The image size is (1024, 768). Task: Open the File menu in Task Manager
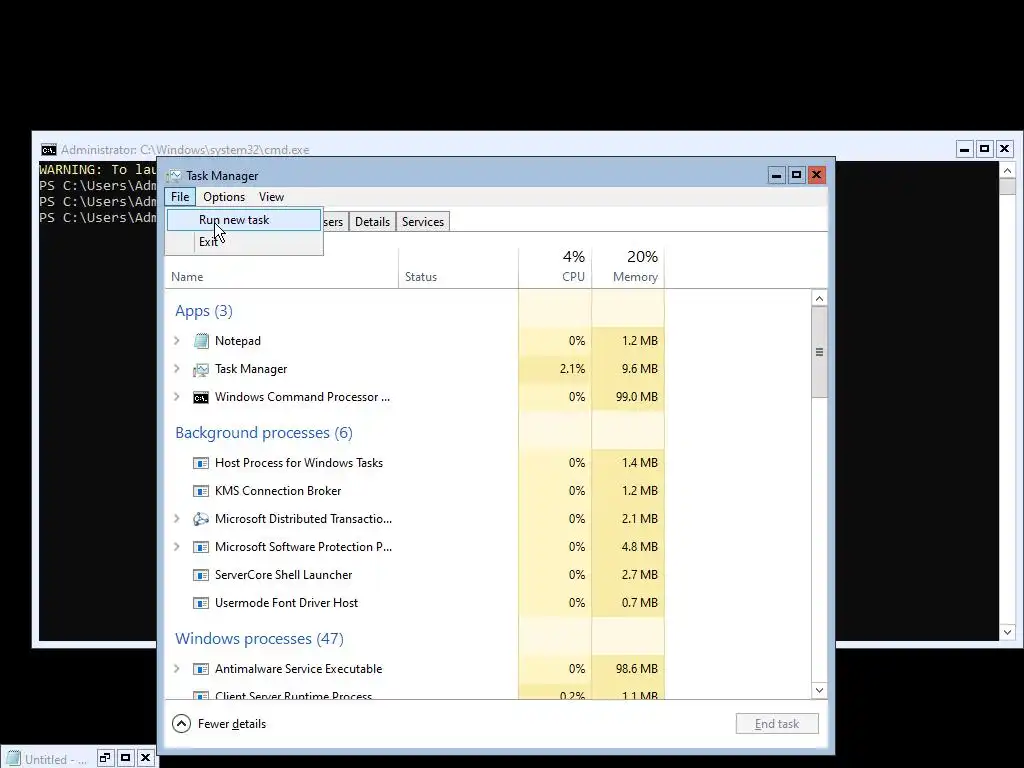coord(180,197)
